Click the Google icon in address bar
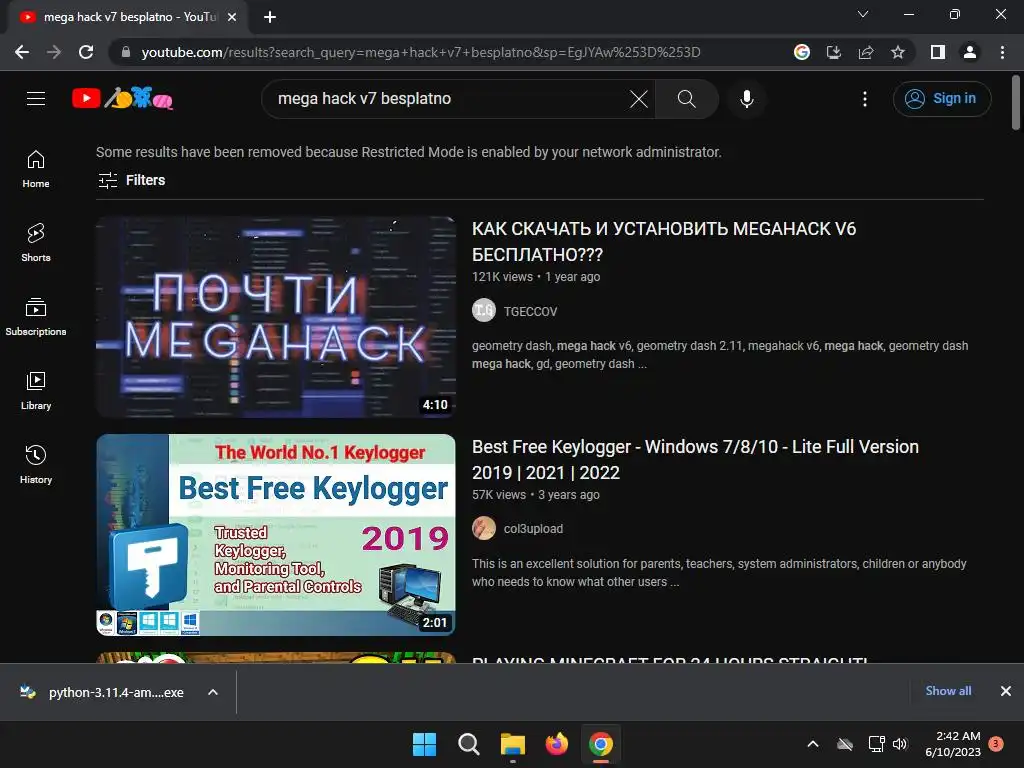 pyautogui.click(x=801, y=52)
